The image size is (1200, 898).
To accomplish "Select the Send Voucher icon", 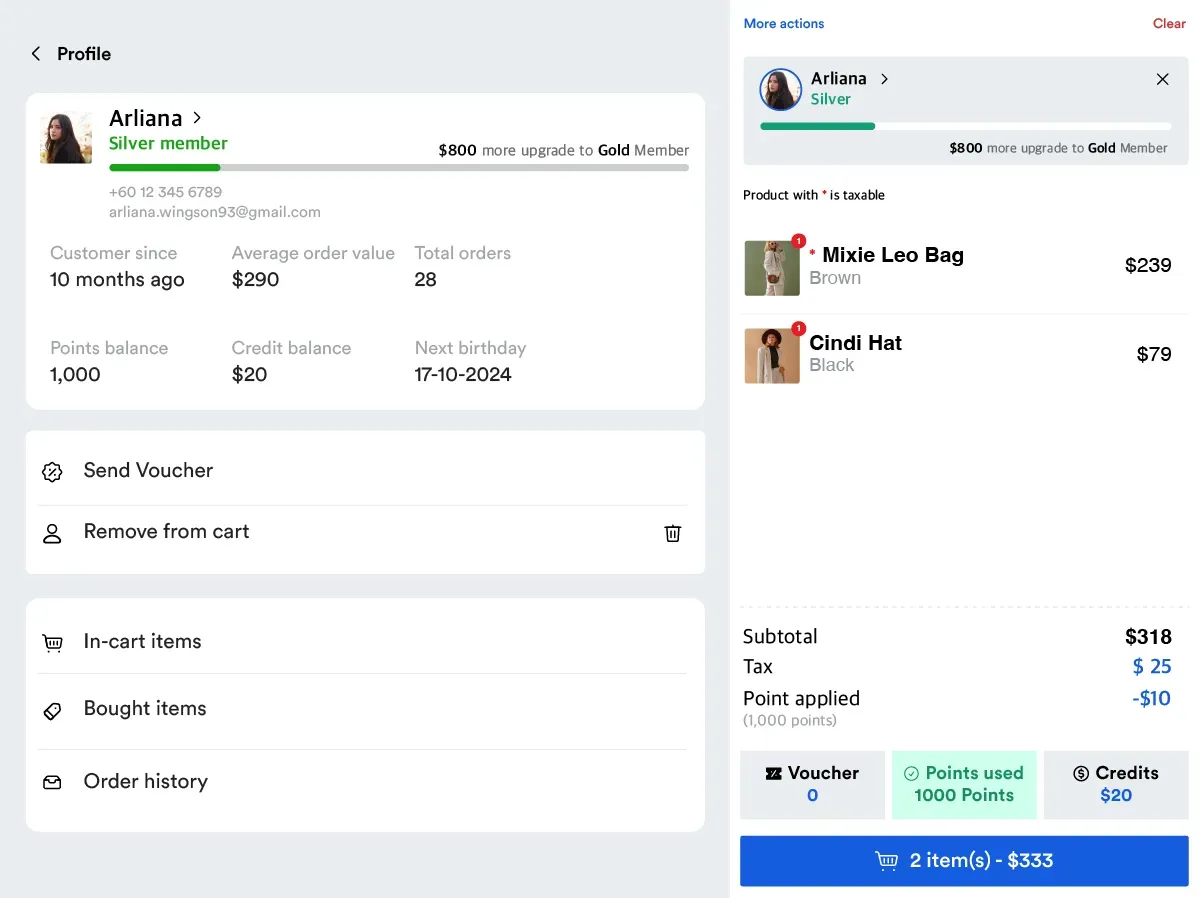I will (52, 470).
